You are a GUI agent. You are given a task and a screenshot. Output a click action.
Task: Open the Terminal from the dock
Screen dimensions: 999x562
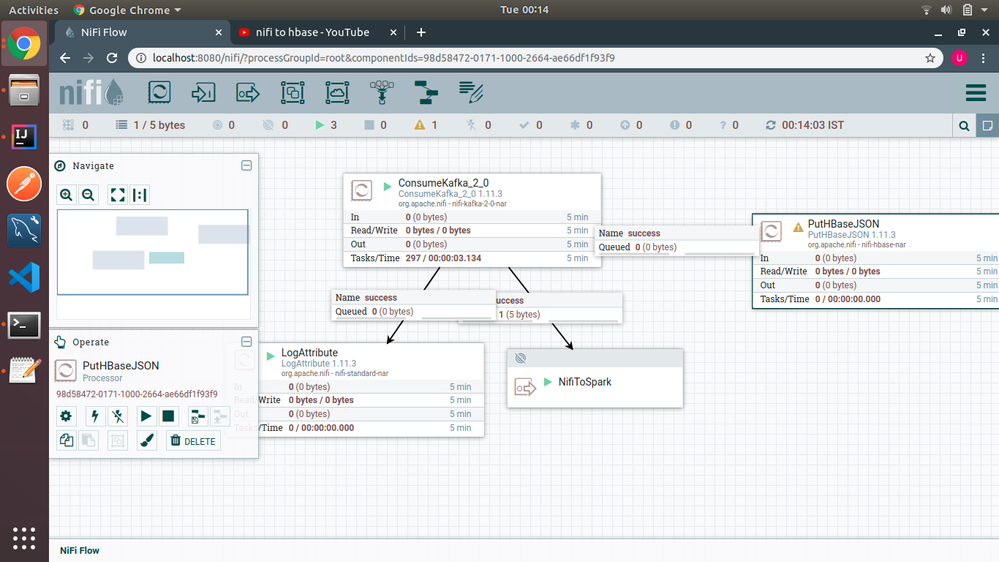click(x=24, y=325)
